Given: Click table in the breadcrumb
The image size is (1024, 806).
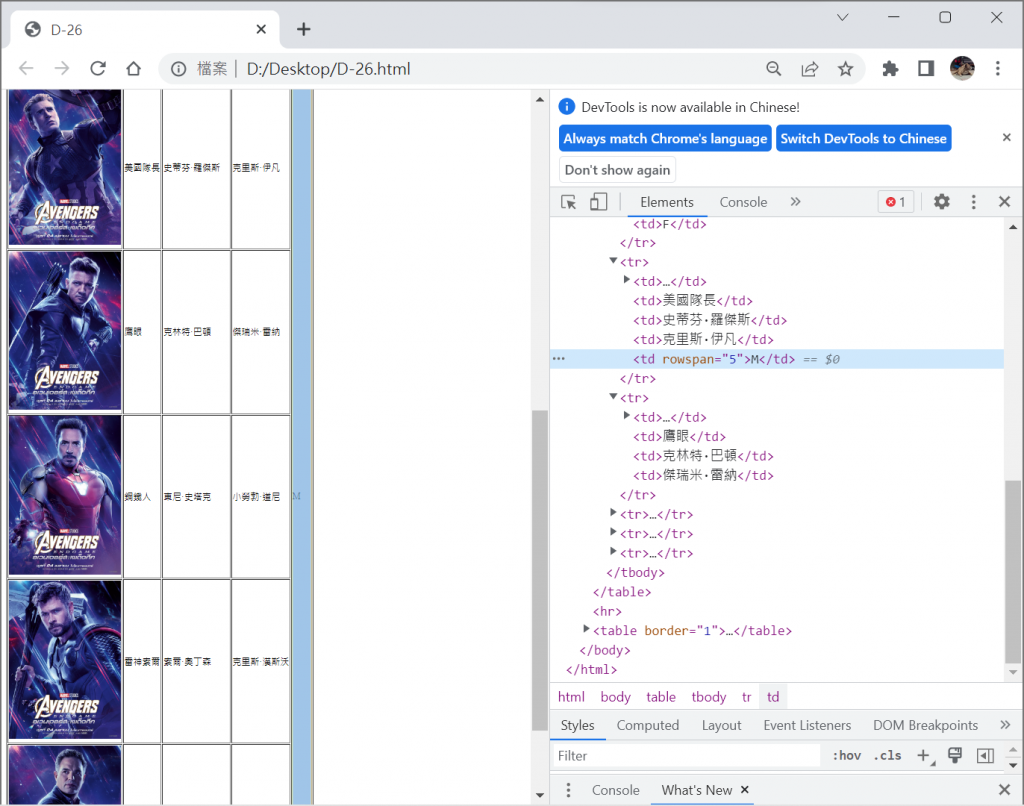Looking at the screenshot, I should (661, 697).
